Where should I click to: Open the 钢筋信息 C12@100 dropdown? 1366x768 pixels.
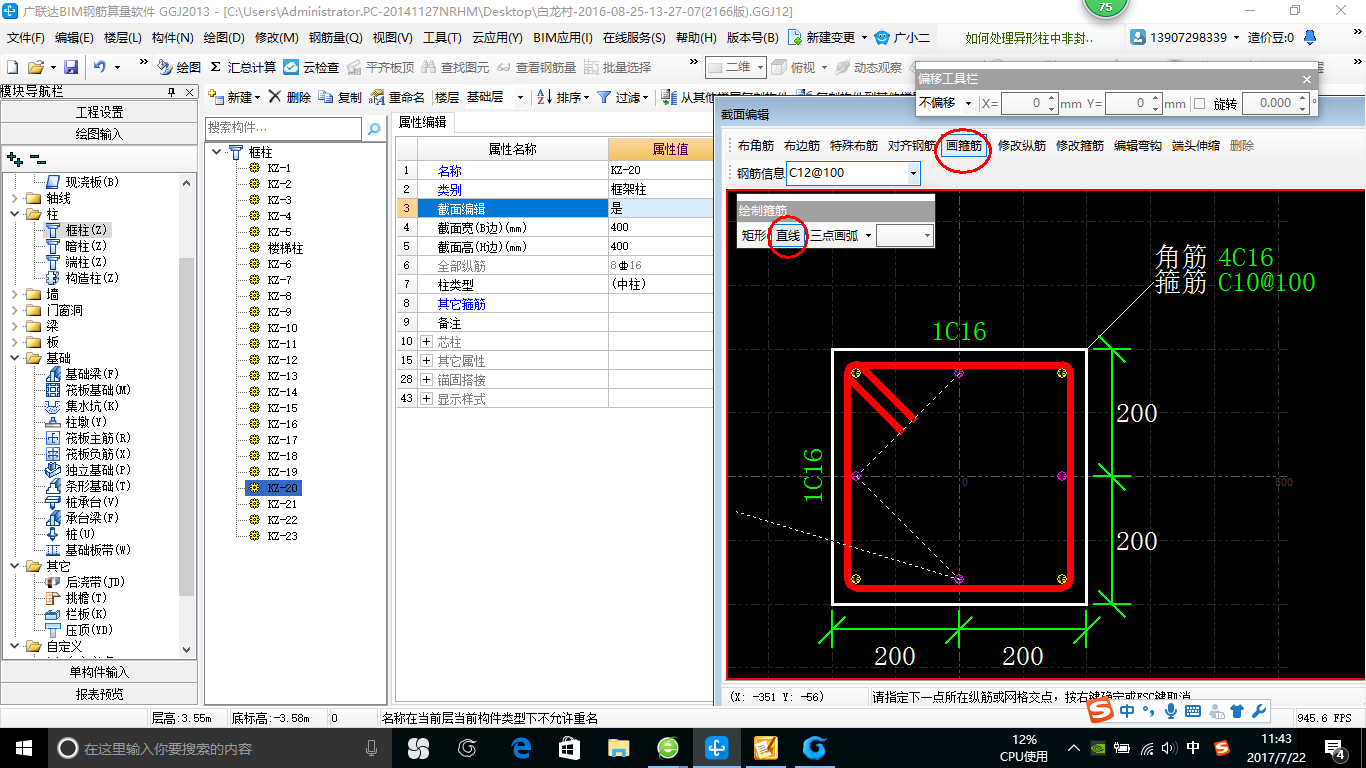pos(913,173)
